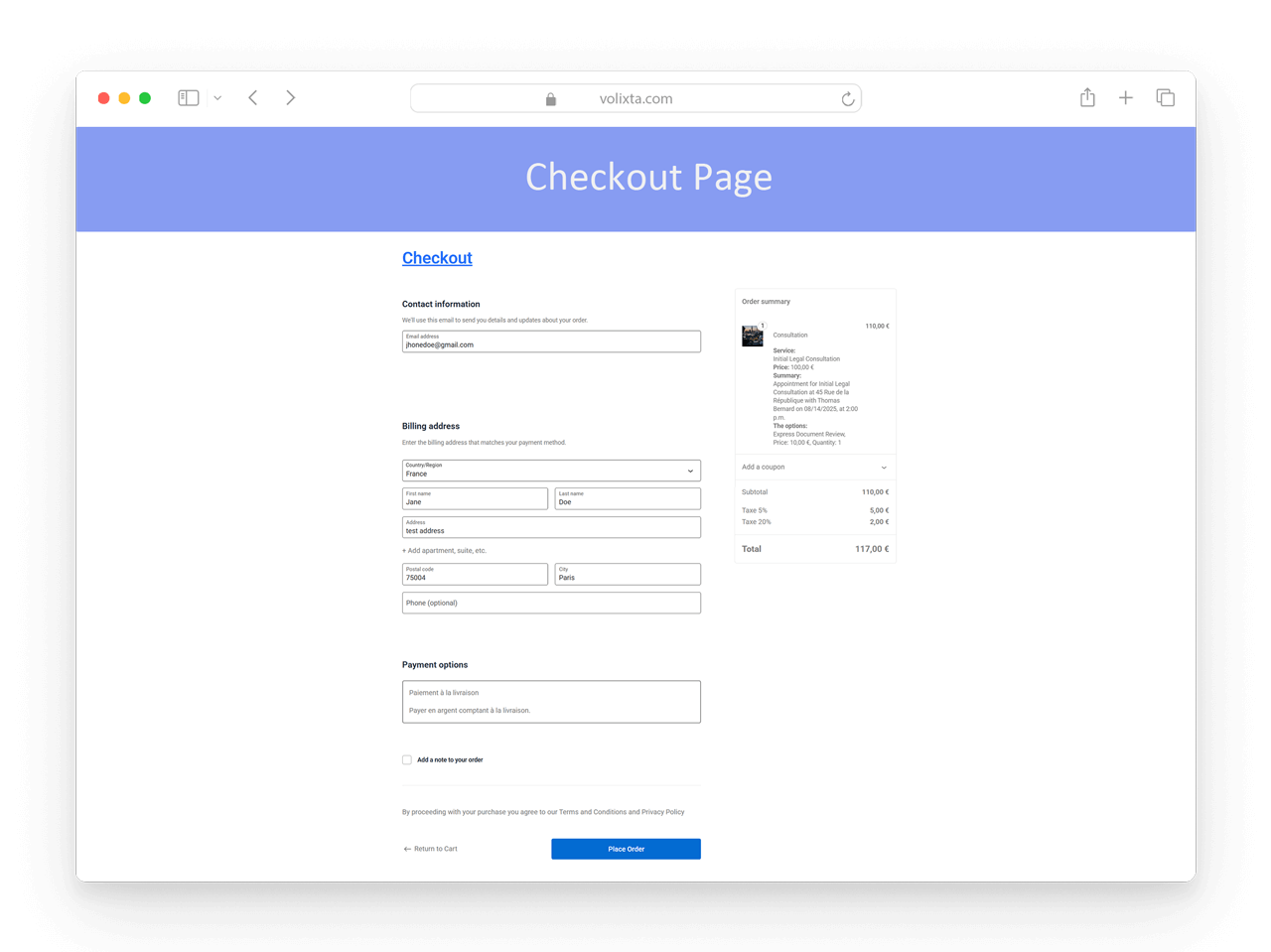Click the Phone (optional) field
Viewport: 1271px width, 952px height.
click(x=551, y=603)
